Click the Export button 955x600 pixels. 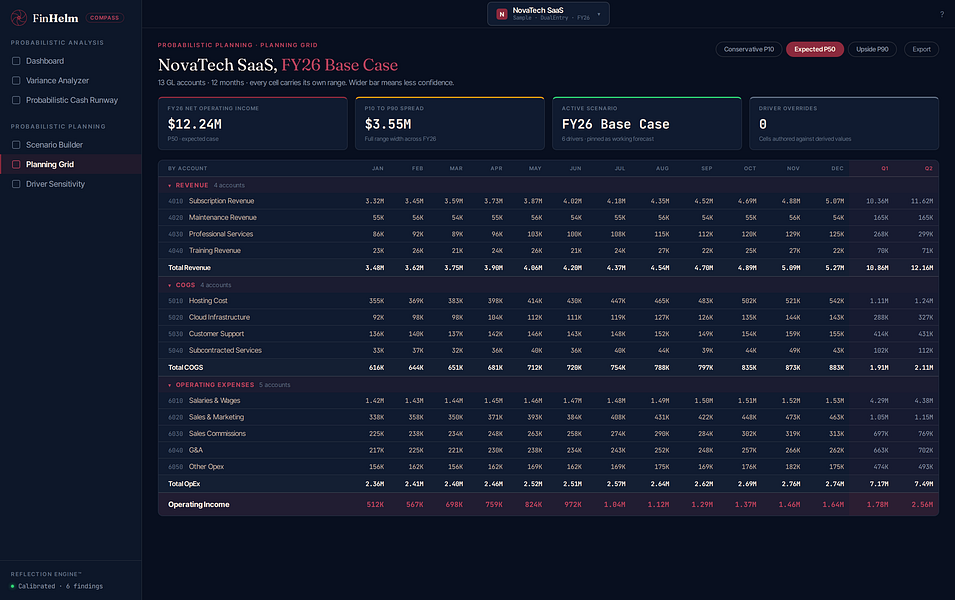tap(921, 49)
